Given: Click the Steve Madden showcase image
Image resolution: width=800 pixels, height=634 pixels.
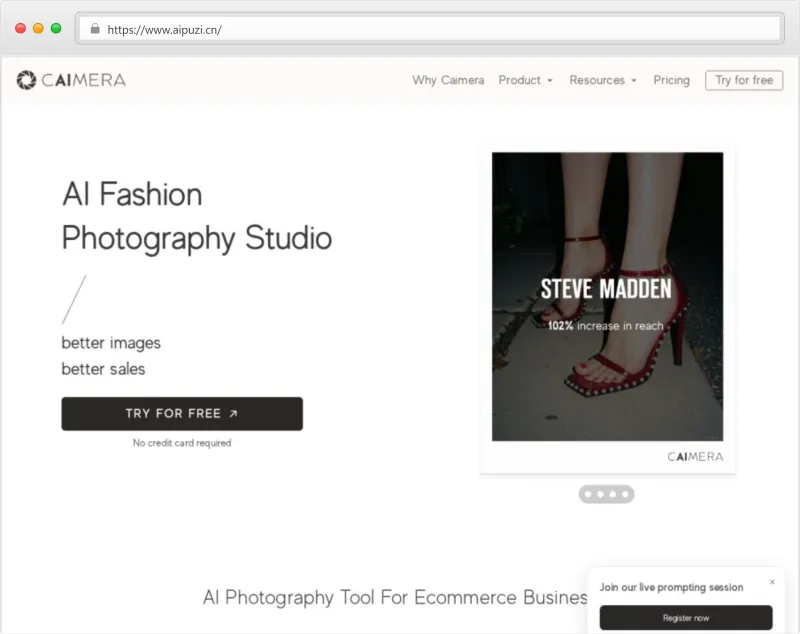Looking at the screenshot, I should (607, 296).
